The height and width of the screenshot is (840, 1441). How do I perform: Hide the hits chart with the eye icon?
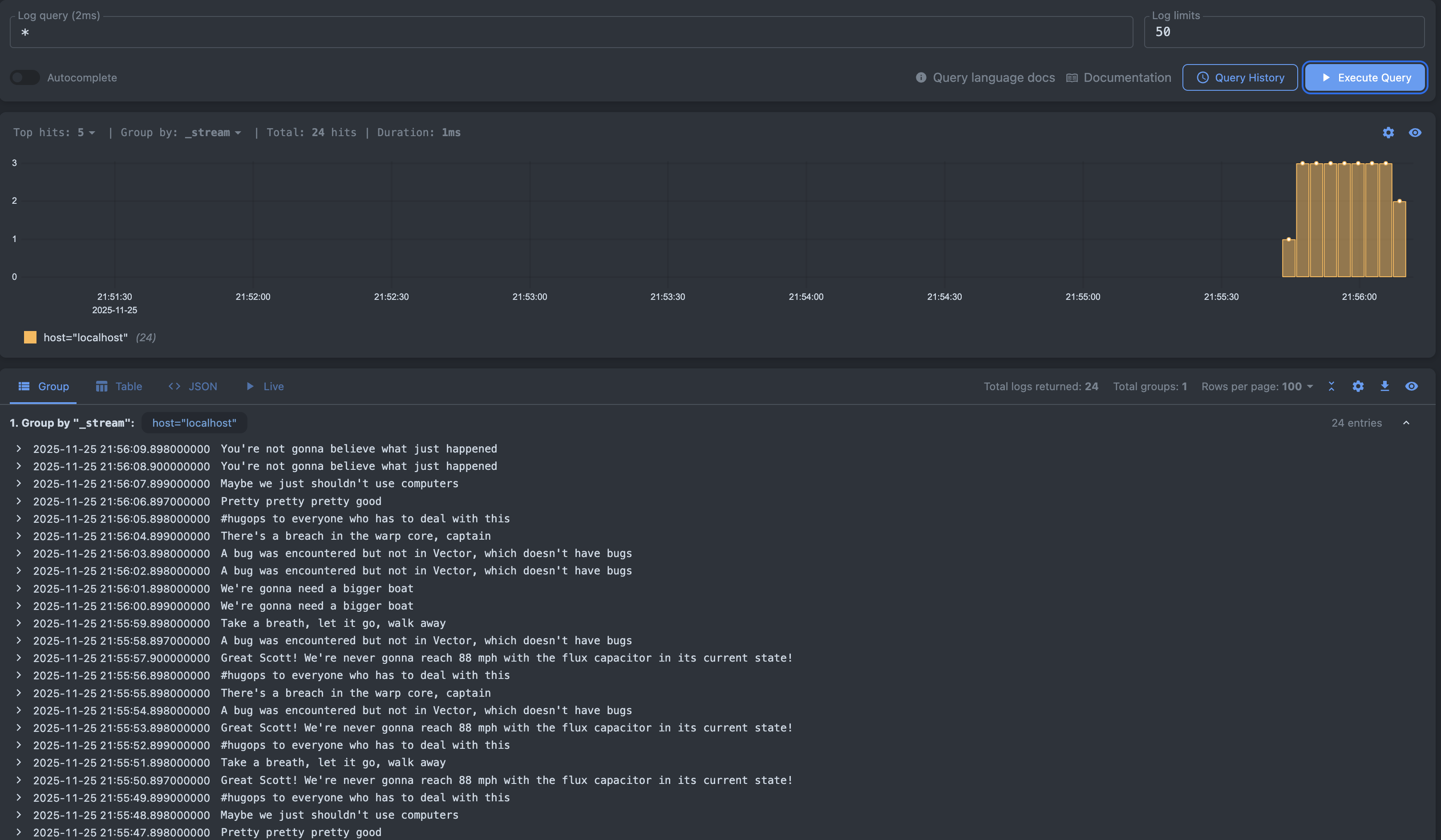tap(1415, 133)
